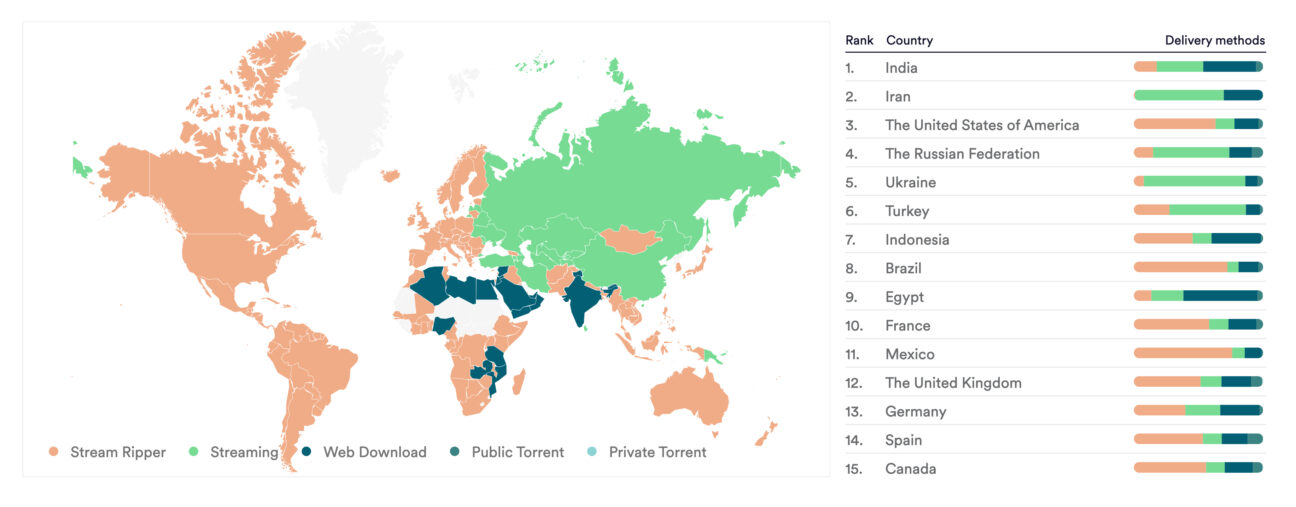Click the Private Torrent legend dot
Viewport: 1296px width, 507px height.
tap(593, 453)
